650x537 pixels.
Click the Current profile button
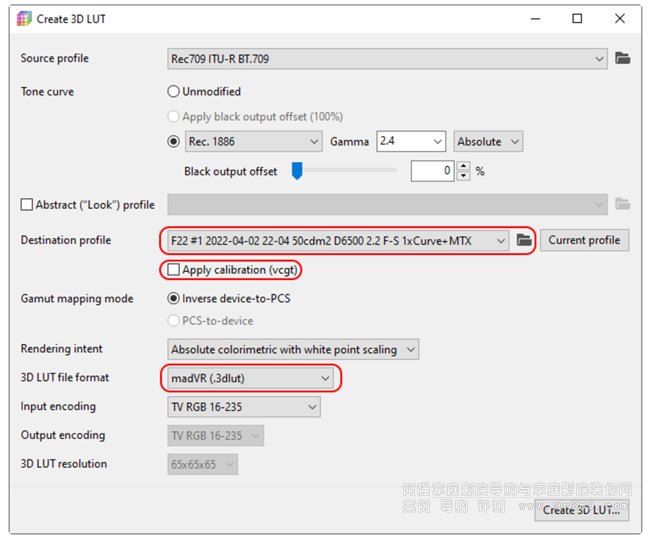584,240
